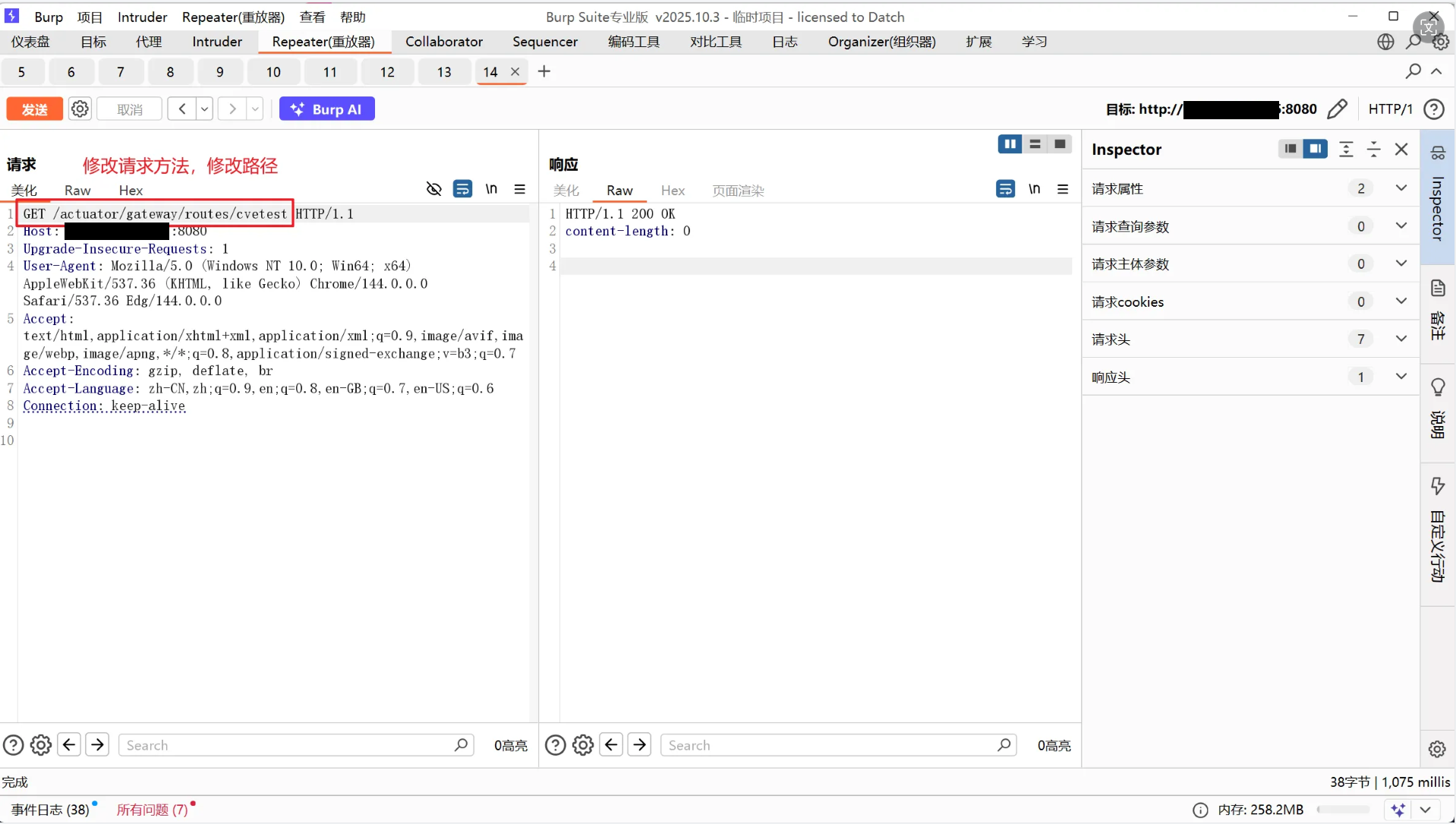Open response viewer hamburger menu

point(1063,189)
